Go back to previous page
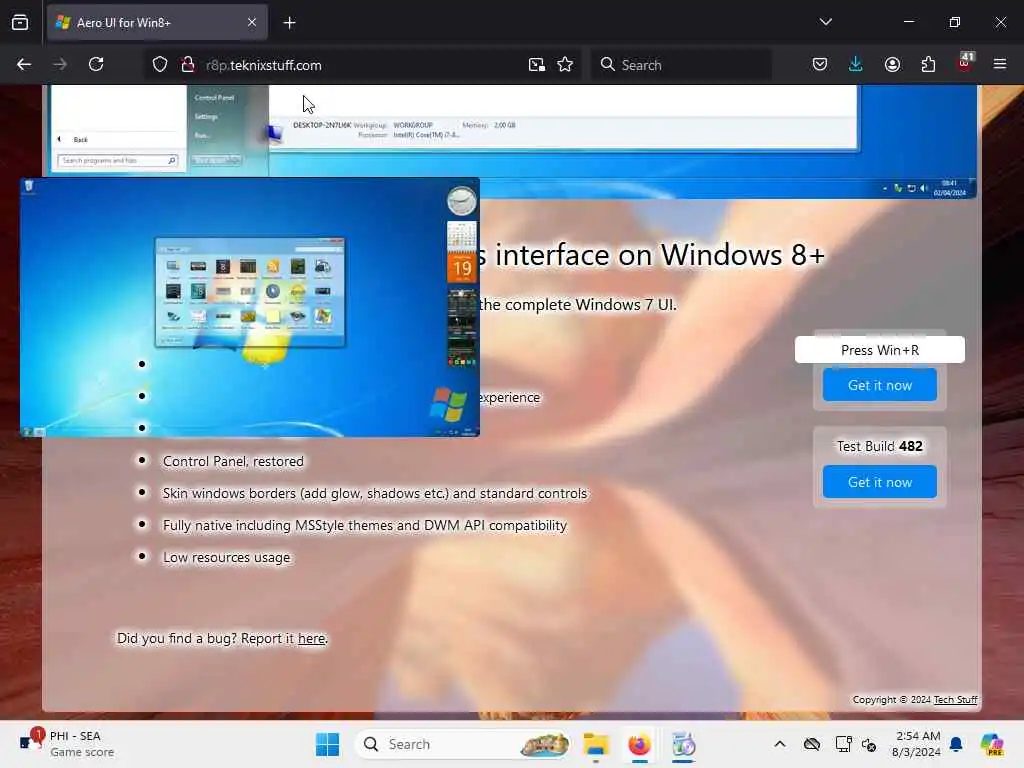 click(24, 65)
